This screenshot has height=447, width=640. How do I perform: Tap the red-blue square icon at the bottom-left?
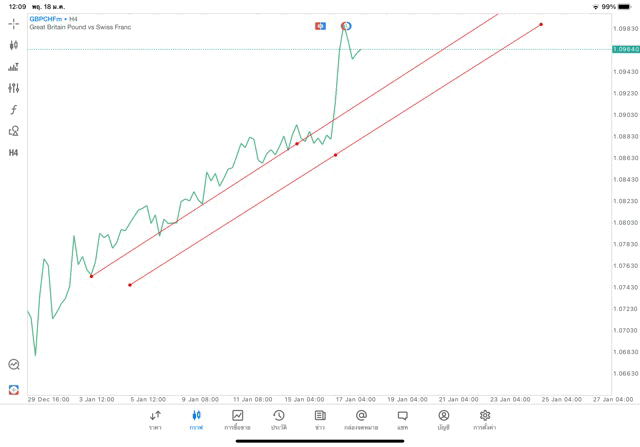point(14,389)
